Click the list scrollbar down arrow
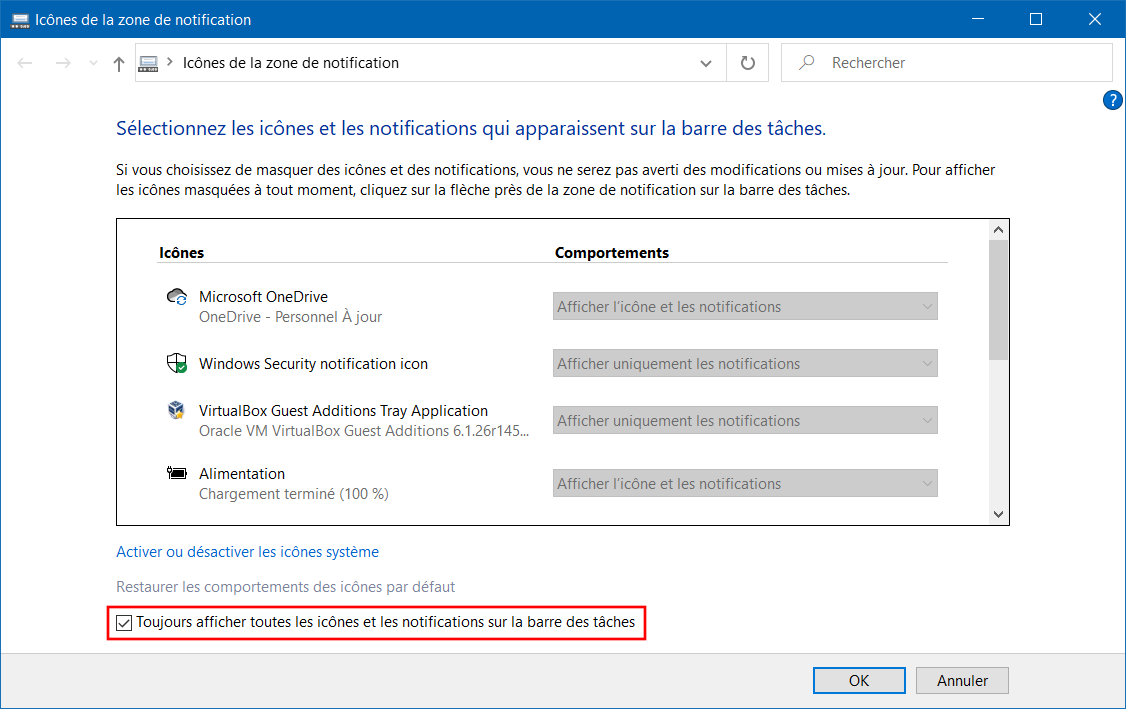 click(x=998, y=514)
